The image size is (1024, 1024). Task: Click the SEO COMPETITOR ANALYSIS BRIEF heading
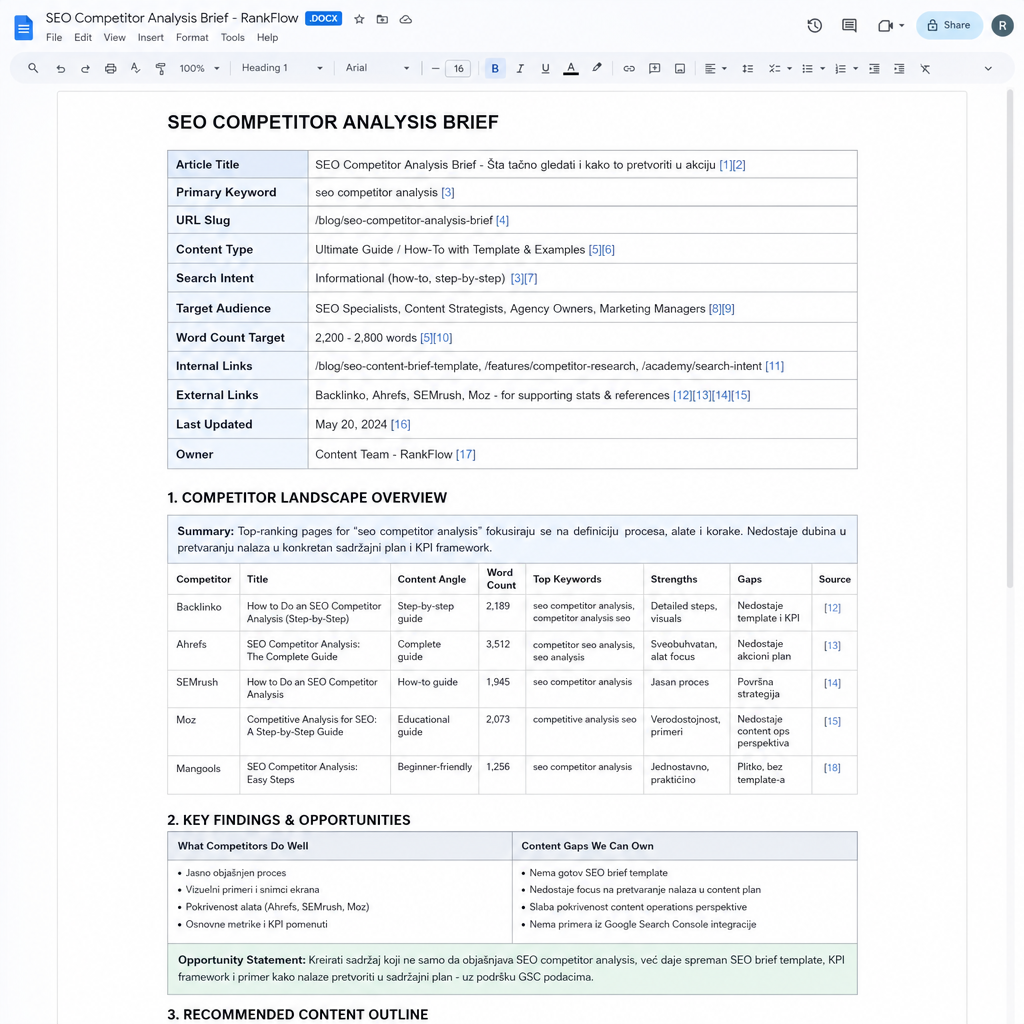pos(332,122)
